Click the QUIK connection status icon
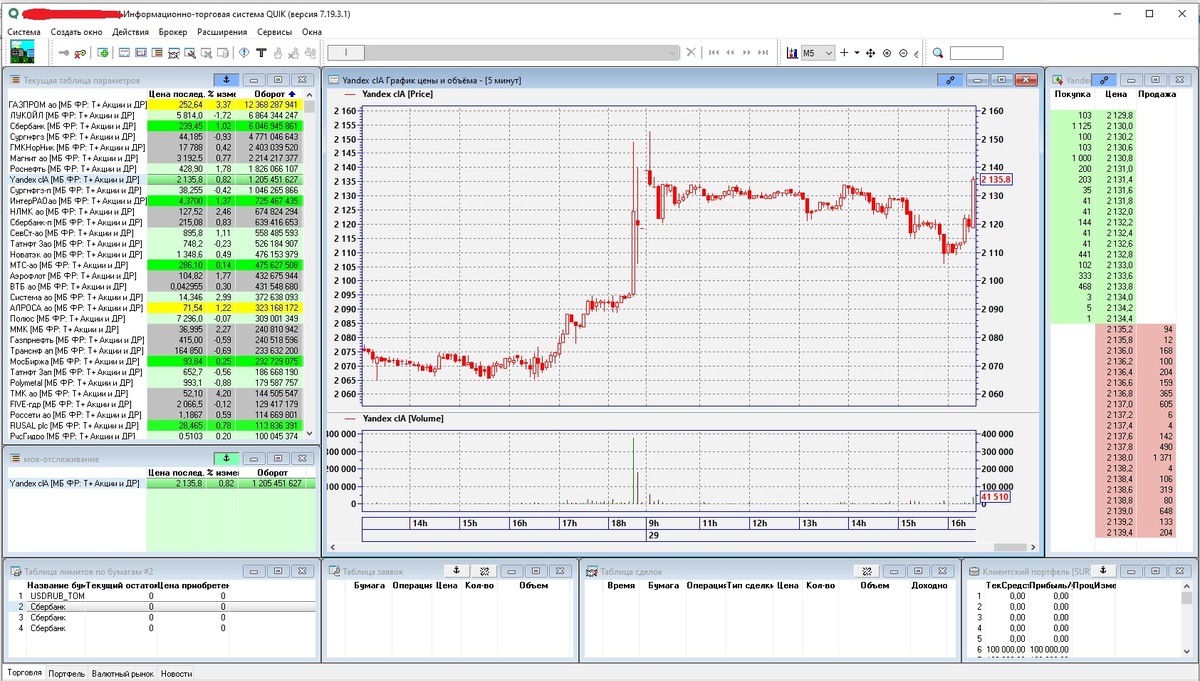1200x681 pixels. click(23, 52)
